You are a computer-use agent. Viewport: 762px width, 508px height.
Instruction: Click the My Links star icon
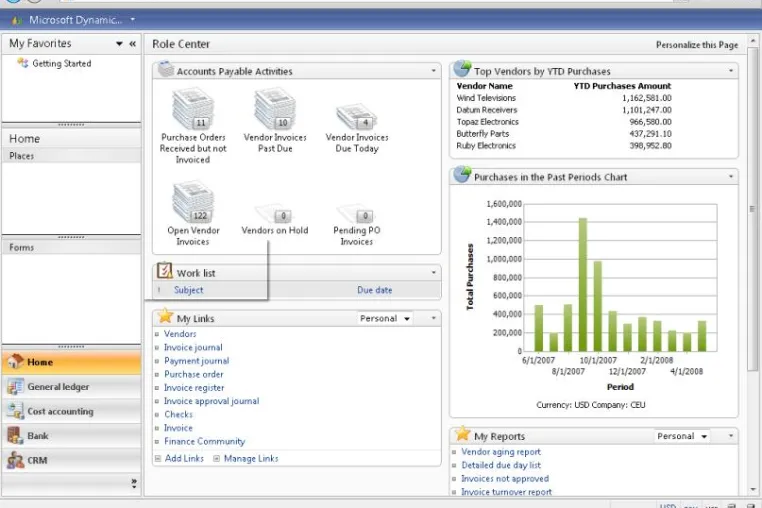(x=165, y=316)
